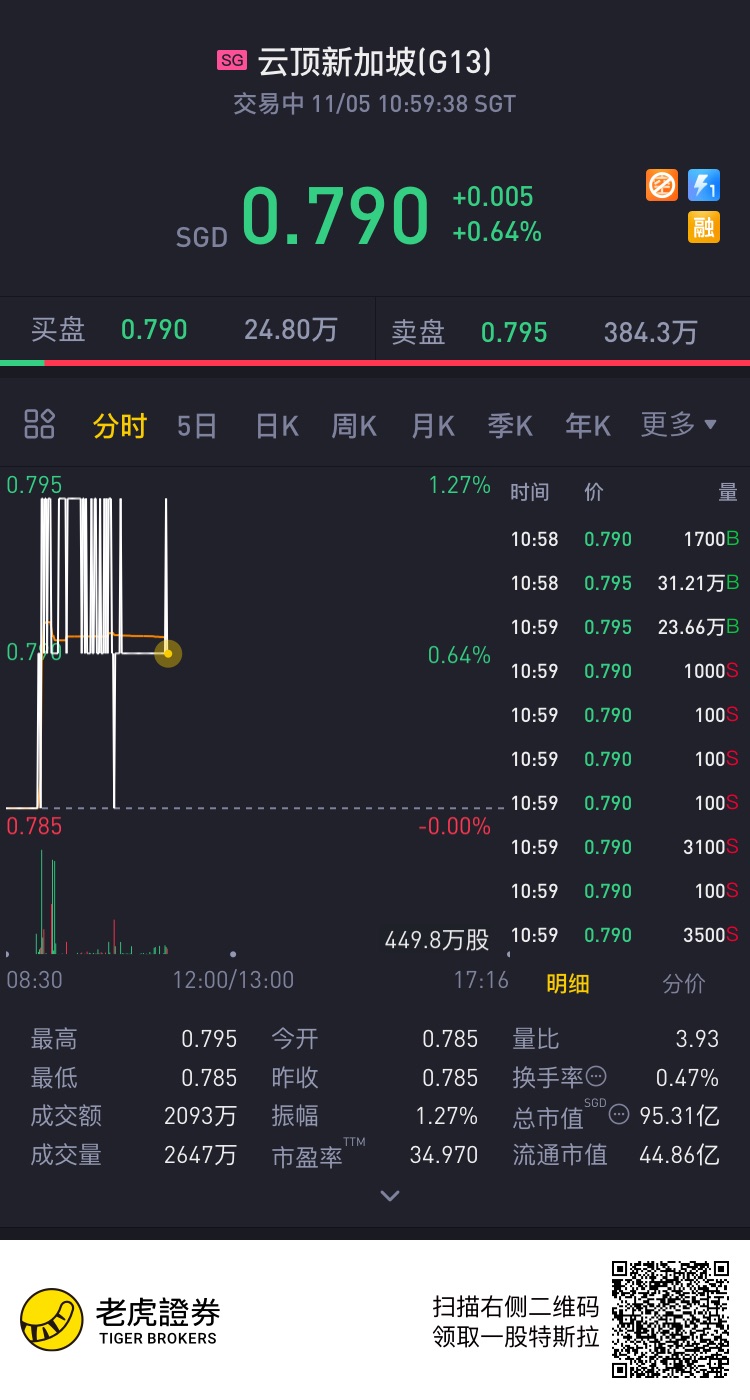Tap the 10:59 trade of 1000S

625,671
